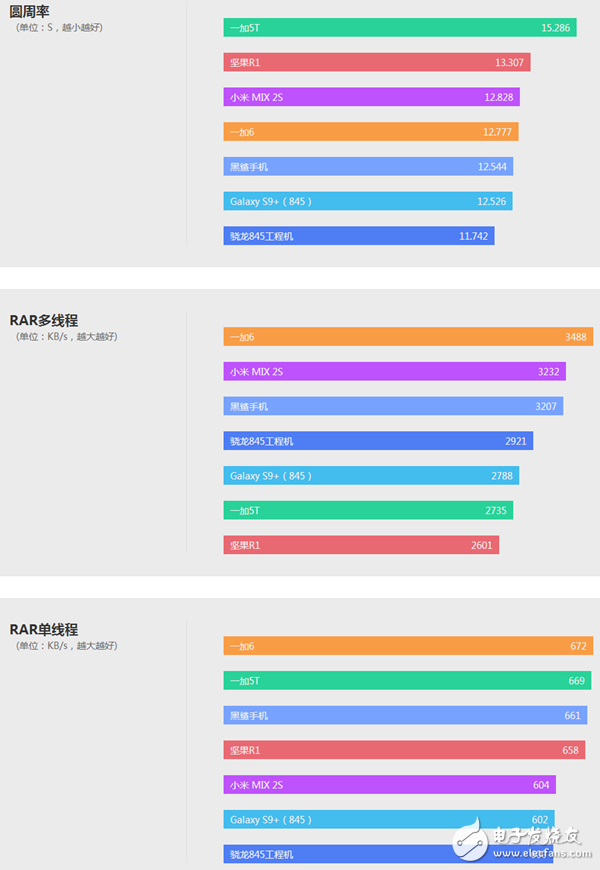Select the red 坚果R1 bar showing 13.307
The height and width of the screenshot is (870, 600).
point(377,62)
